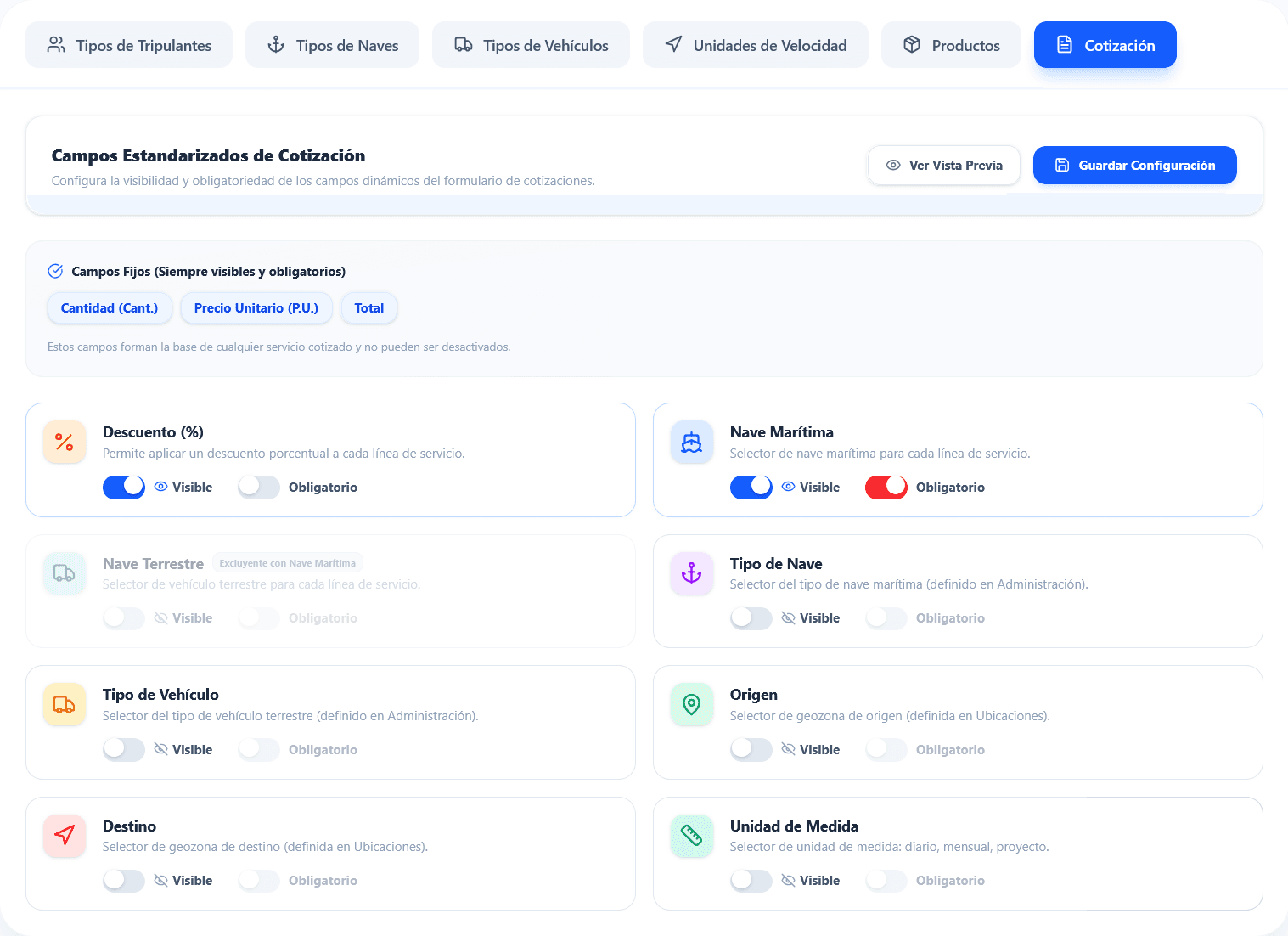1288x936 pixels.
Task: Click the box icon in Productos tab
Action: [x=912, y=45]
